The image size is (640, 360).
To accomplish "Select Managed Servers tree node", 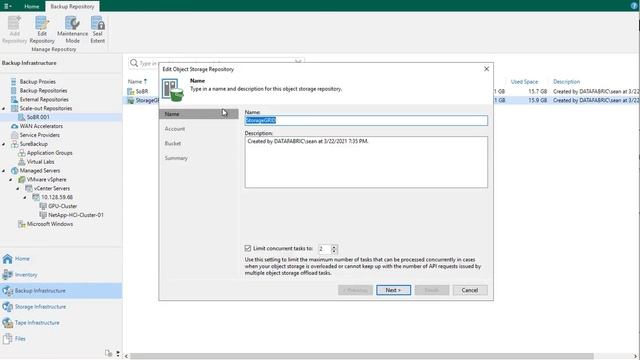I will [40, 171].
